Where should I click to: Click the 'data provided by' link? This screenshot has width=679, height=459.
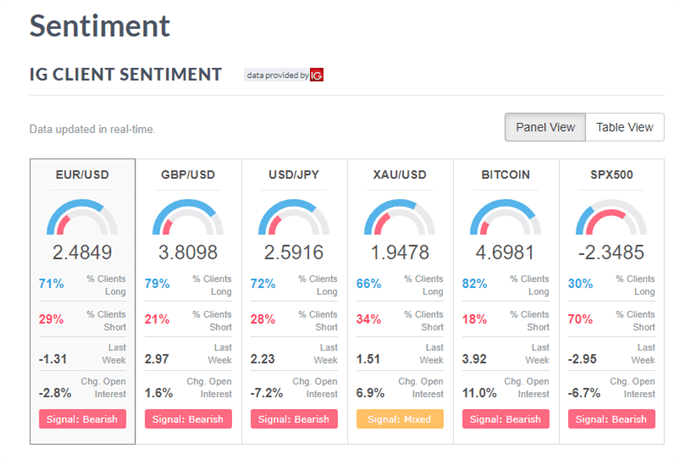tap(277, 75)
